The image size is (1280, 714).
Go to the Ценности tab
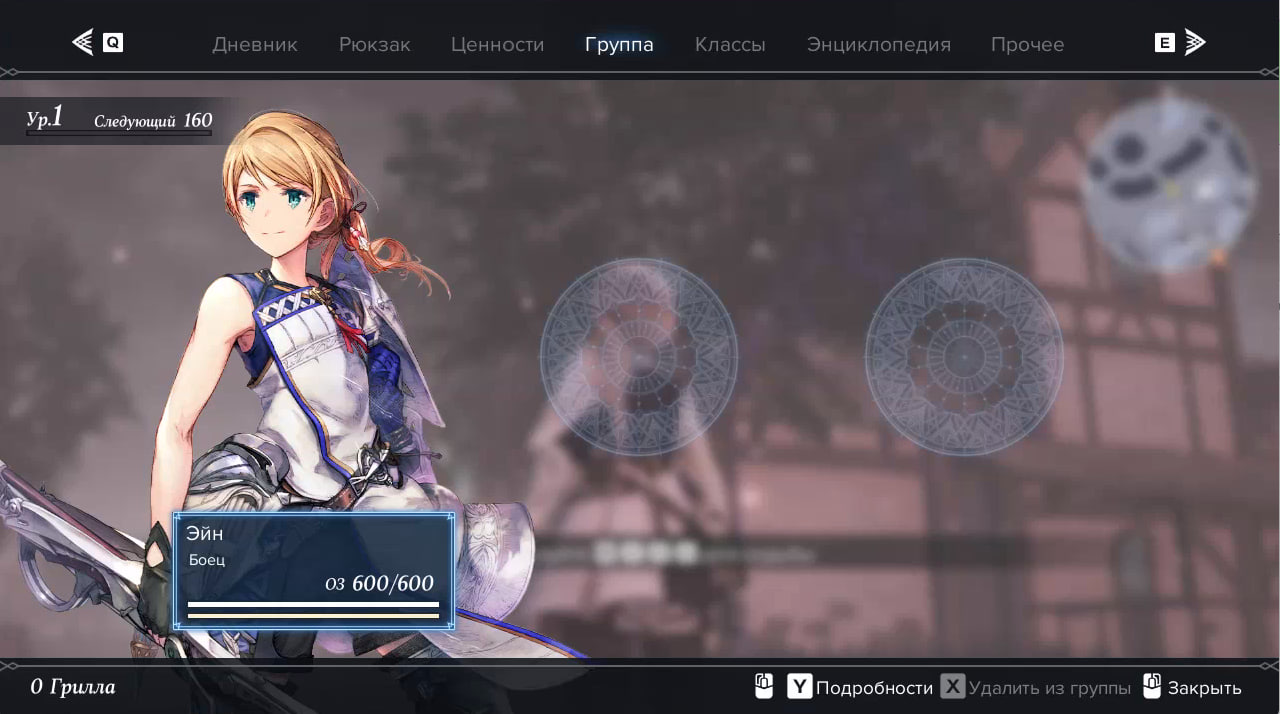coord(497,45)
